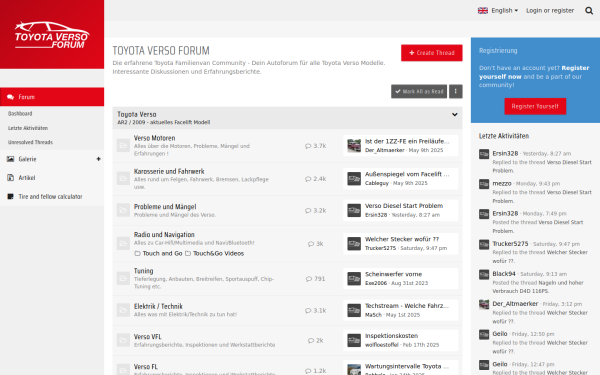
Task: Open the Elektrik / Technik forum
Action: click(158, 307)
